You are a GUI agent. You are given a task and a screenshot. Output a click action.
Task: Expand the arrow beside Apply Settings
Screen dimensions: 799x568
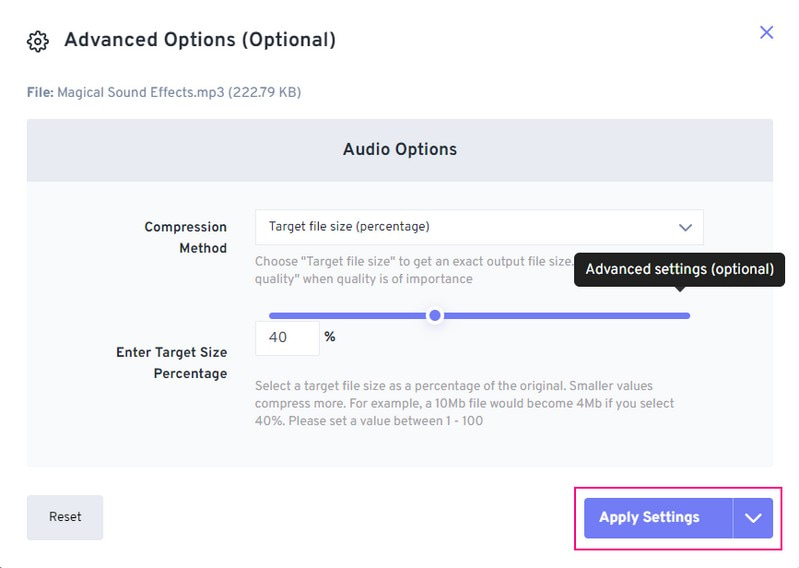point(753,518)
